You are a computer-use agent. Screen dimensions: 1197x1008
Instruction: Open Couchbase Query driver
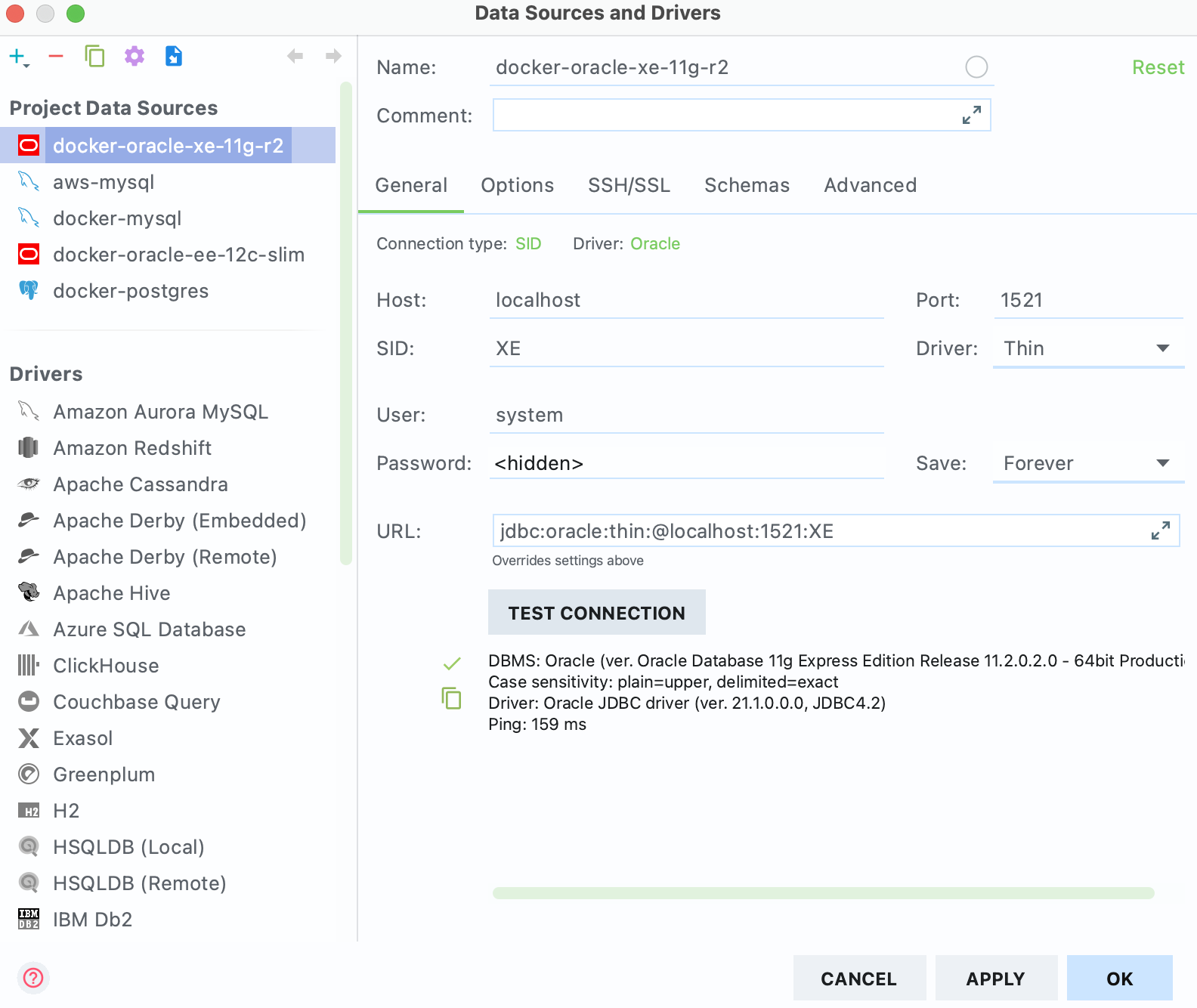(x=168, y=701)
